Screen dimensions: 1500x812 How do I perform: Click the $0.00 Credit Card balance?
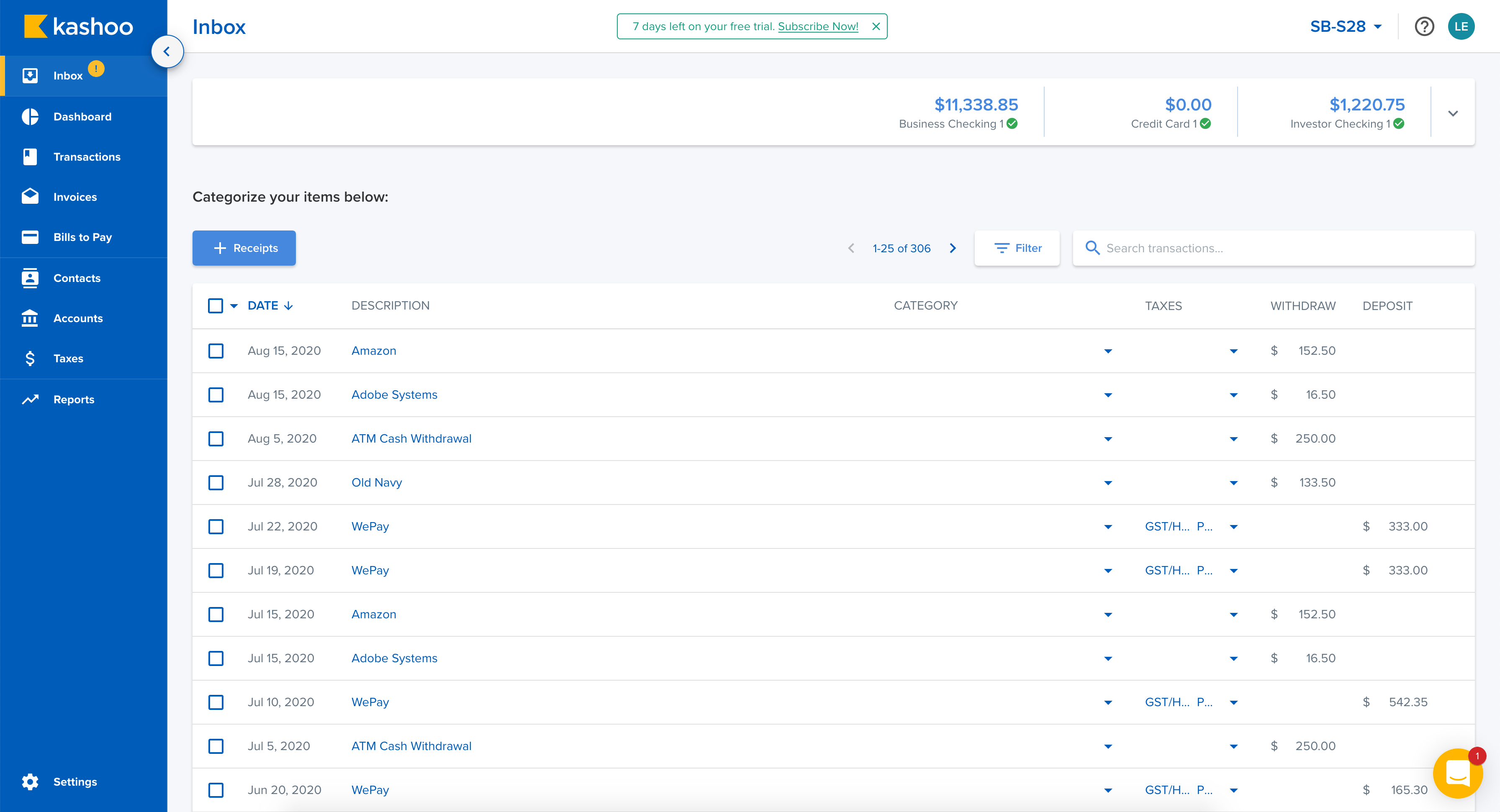(x=1188, y=105)
